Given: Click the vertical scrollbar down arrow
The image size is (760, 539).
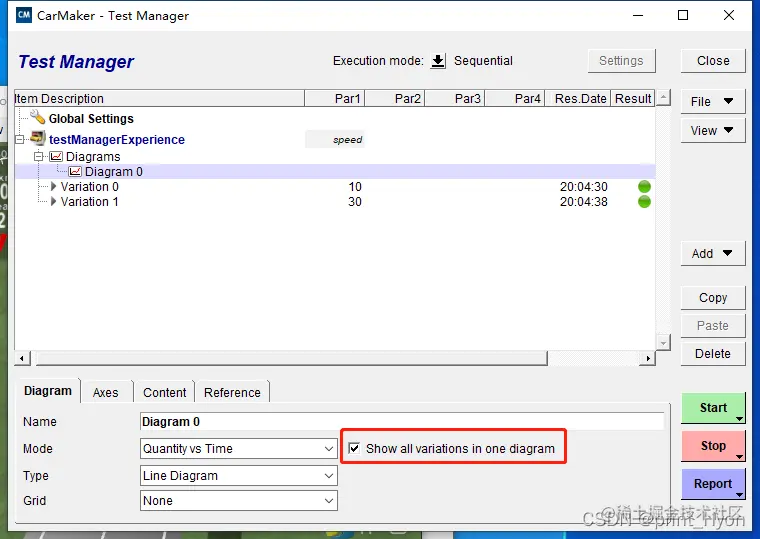Looking at the screenshot, I should [663, 343].
